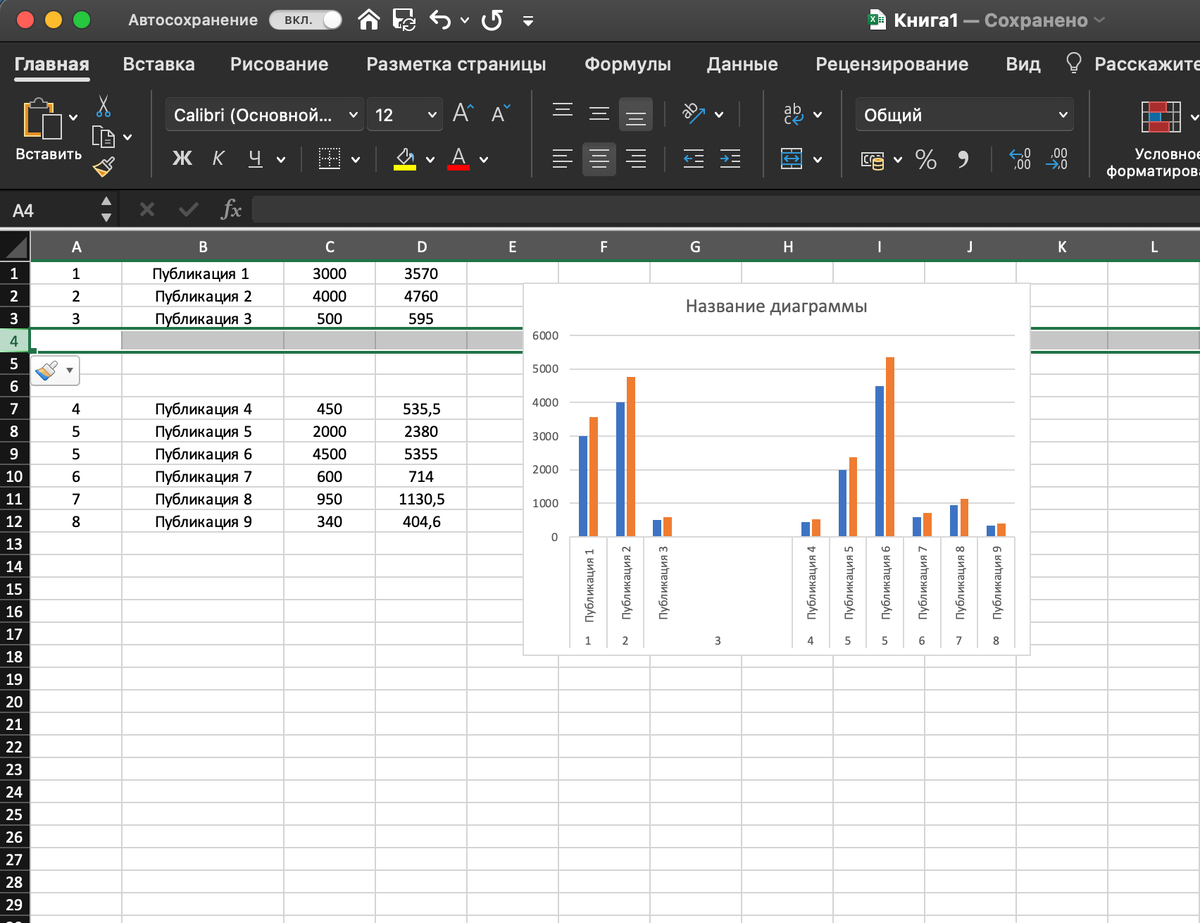This screenshot has height=923, width=1200.
Task: Expand the currency format arrow
Action: tap(897, 160)
